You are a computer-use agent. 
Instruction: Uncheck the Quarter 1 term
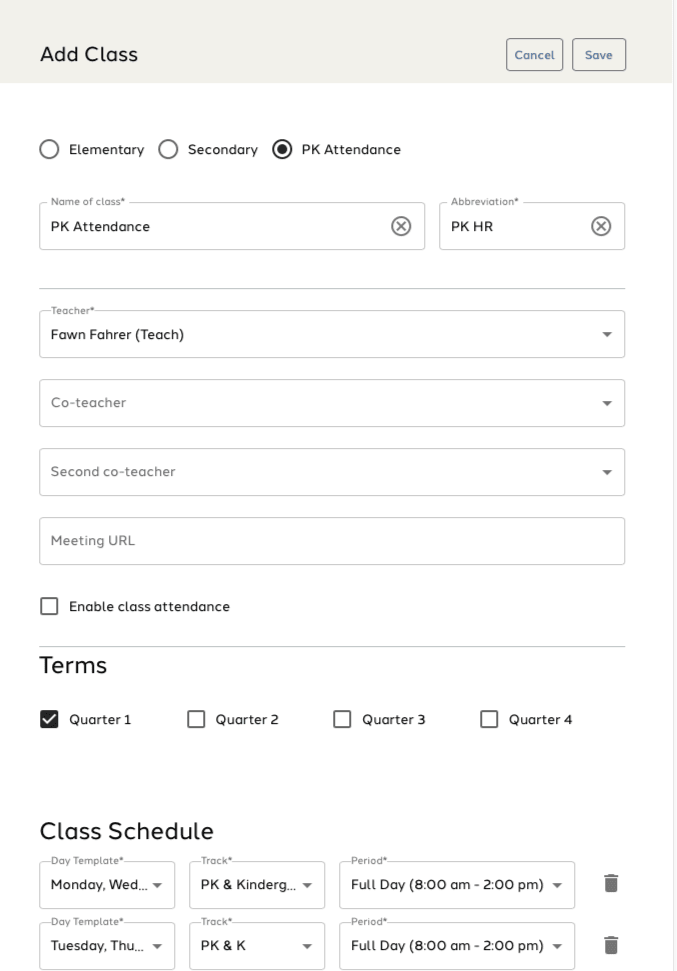coord(49,719)
